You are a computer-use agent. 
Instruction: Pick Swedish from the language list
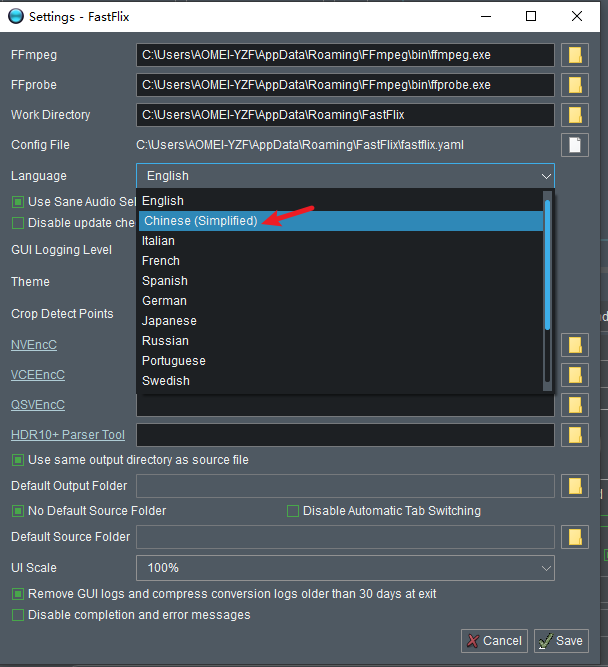pyautogui.click(x=165, y=381)
